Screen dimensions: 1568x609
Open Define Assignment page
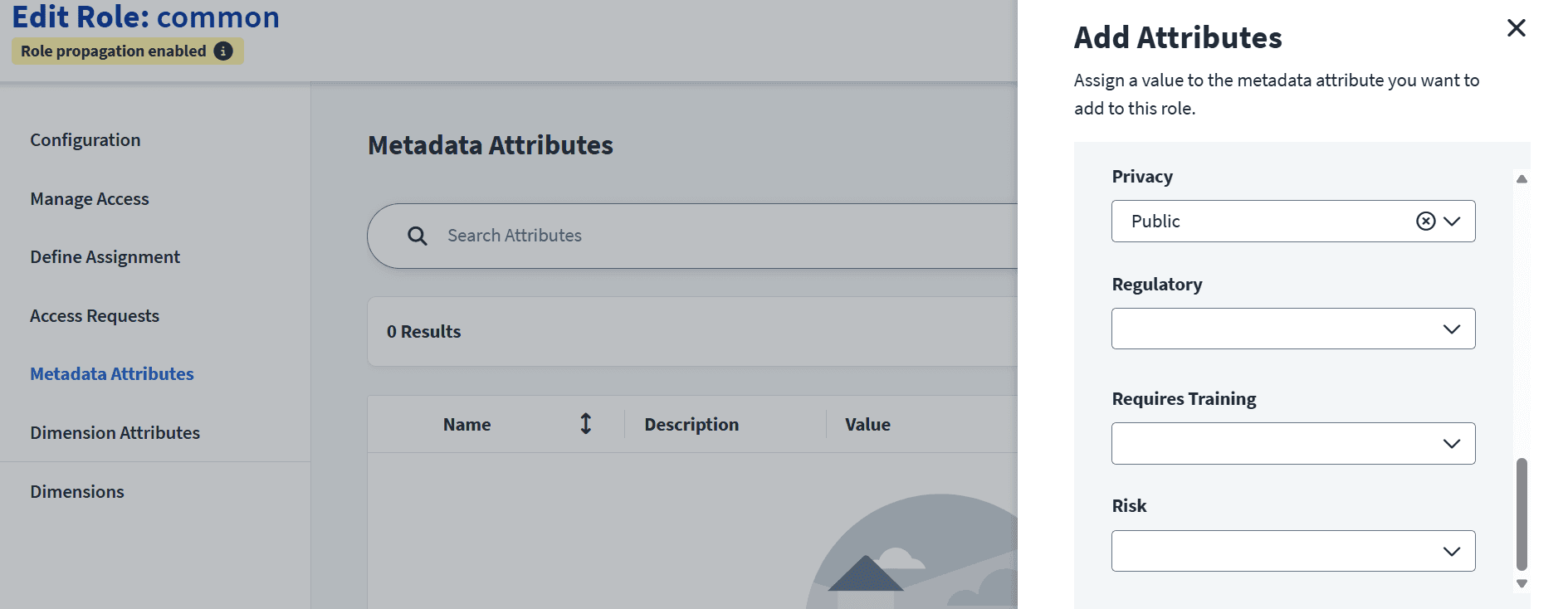(105, 257)
